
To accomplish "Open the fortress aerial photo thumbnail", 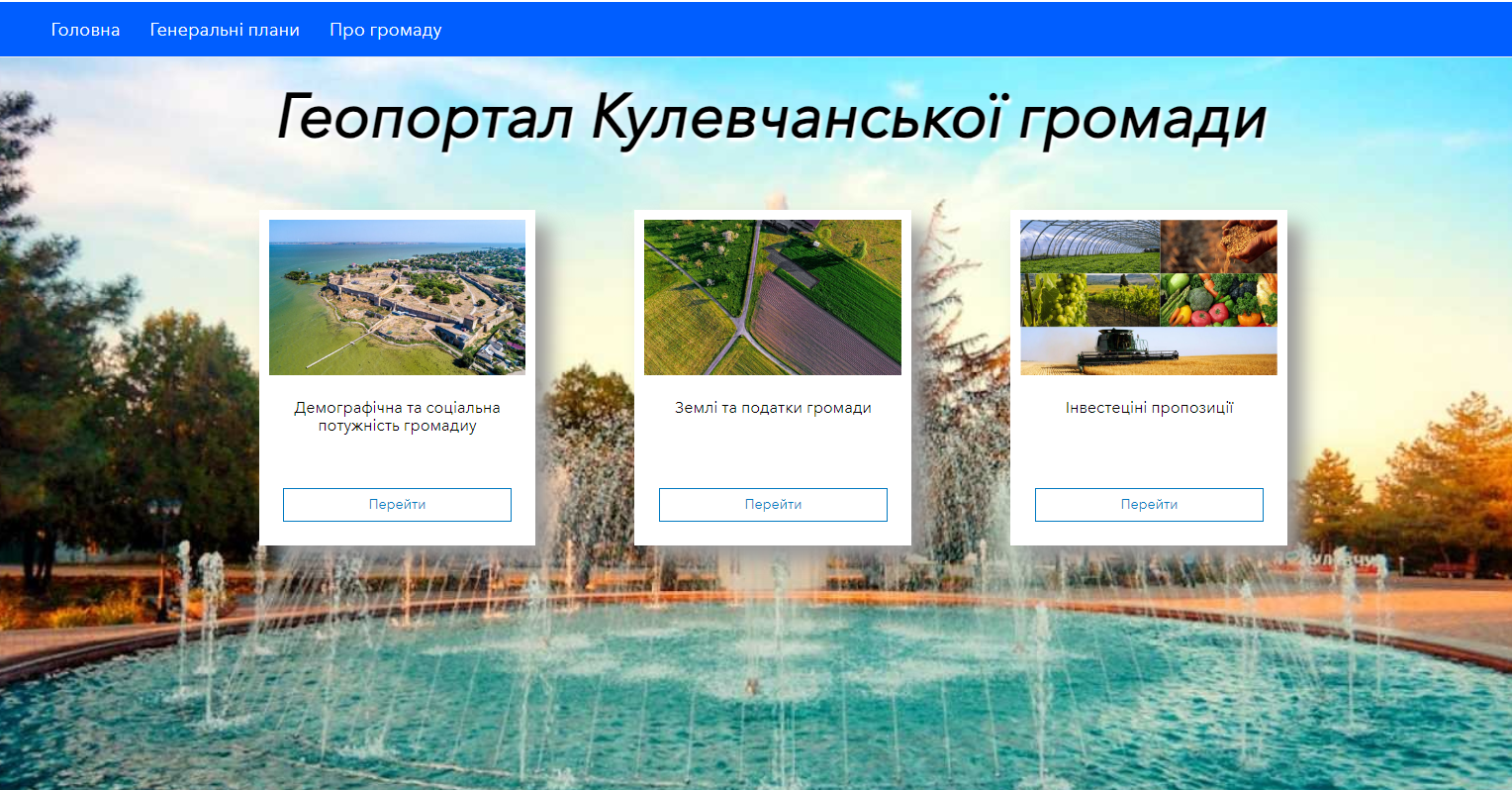I will pyautogui.click(x=397, y=297).
